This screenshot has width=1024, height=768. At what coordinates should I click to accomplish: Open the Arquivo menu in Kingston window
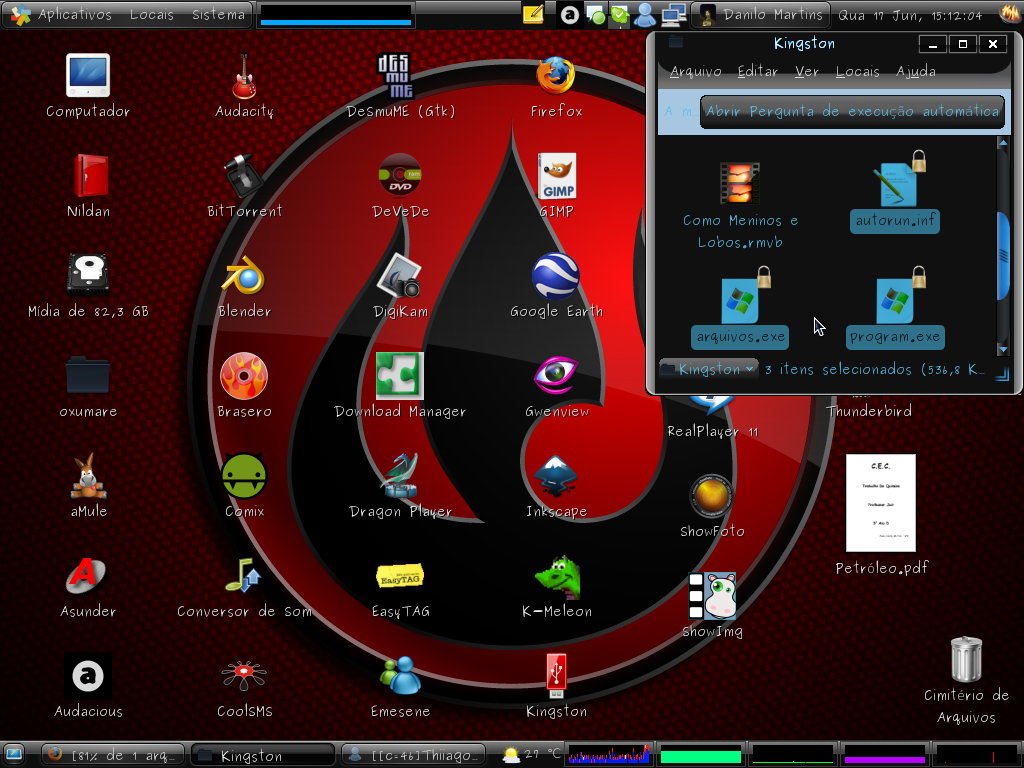coord(696,71)
